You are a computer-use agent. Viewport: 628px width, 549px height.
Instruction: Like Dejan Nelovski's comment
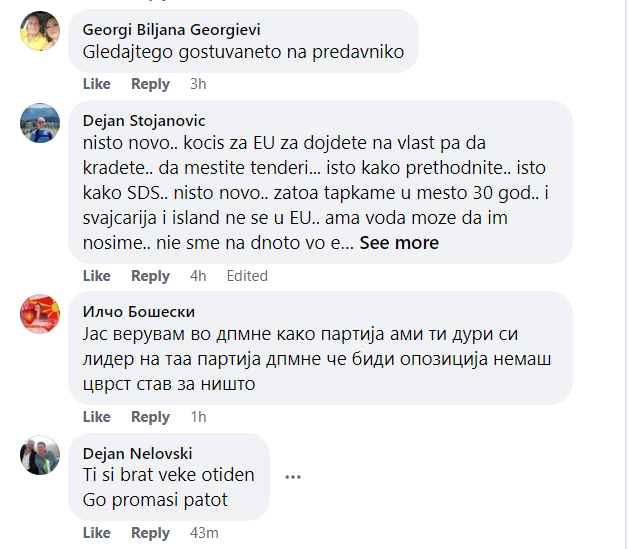click(97, 533)
